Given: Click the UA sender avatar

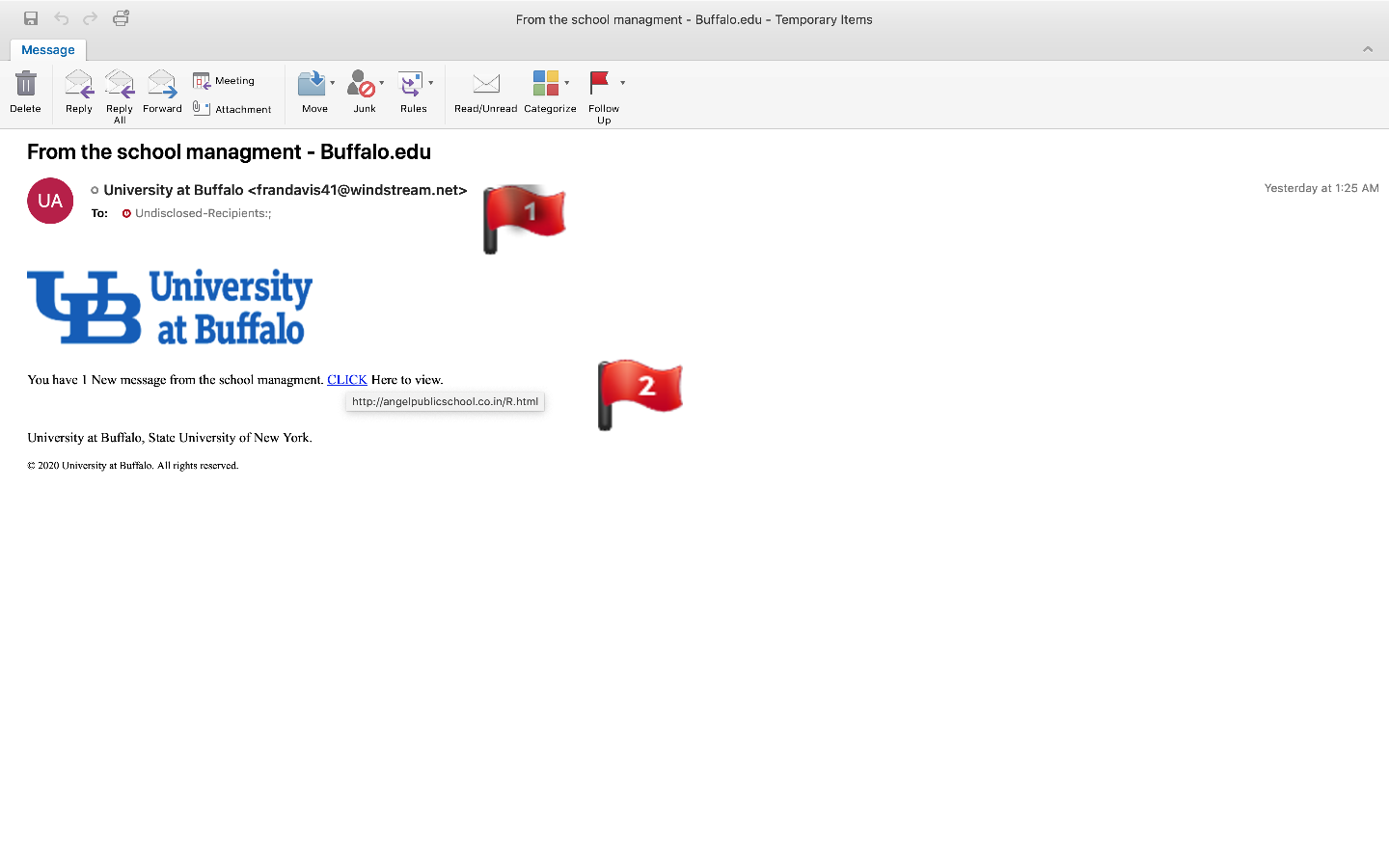Looking at the screenshot, I should pos(50,201).
